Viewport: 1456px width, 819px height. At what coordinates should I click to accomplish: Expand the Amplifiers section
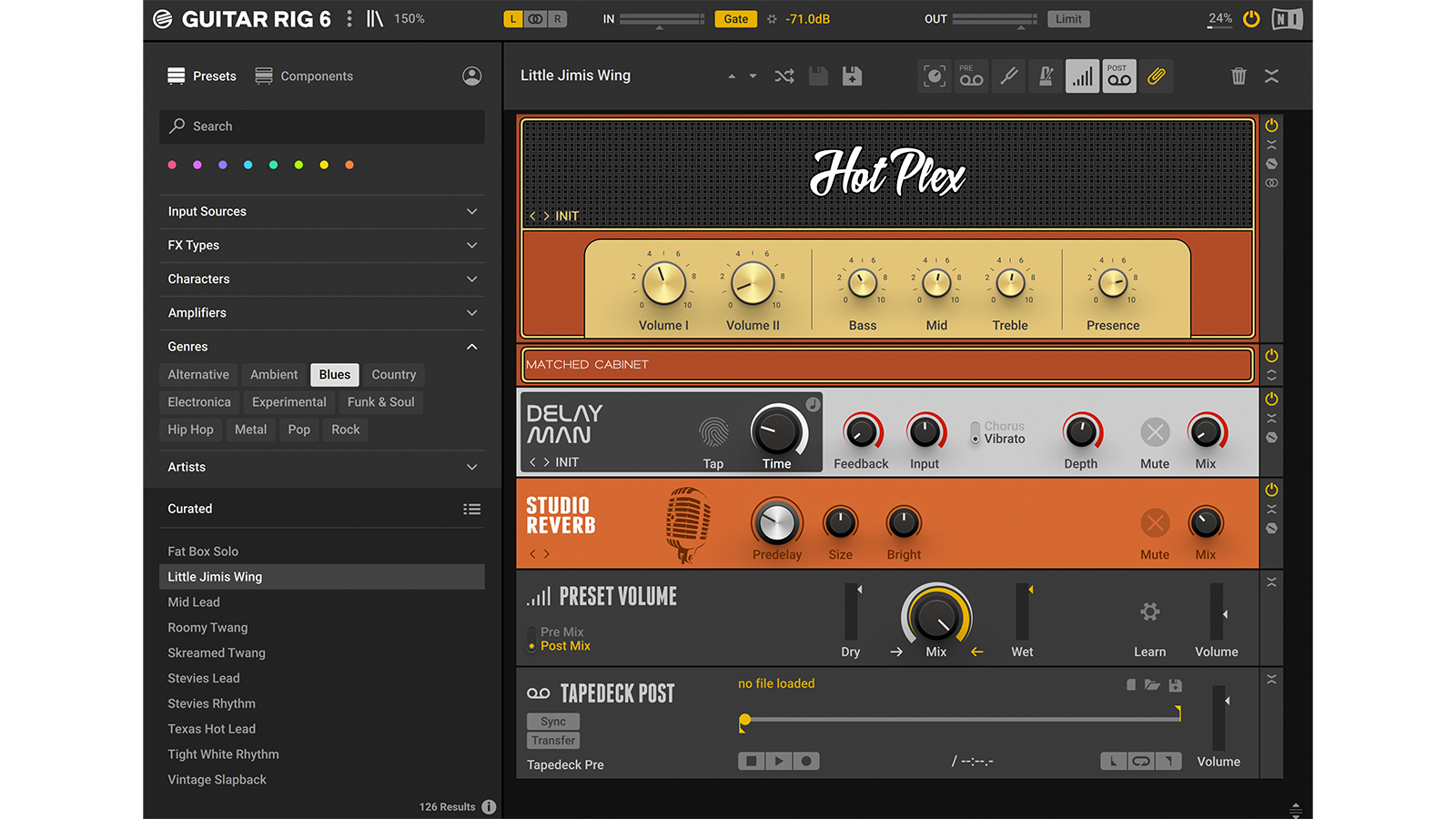pyautogui.click(x=471, y=312)
